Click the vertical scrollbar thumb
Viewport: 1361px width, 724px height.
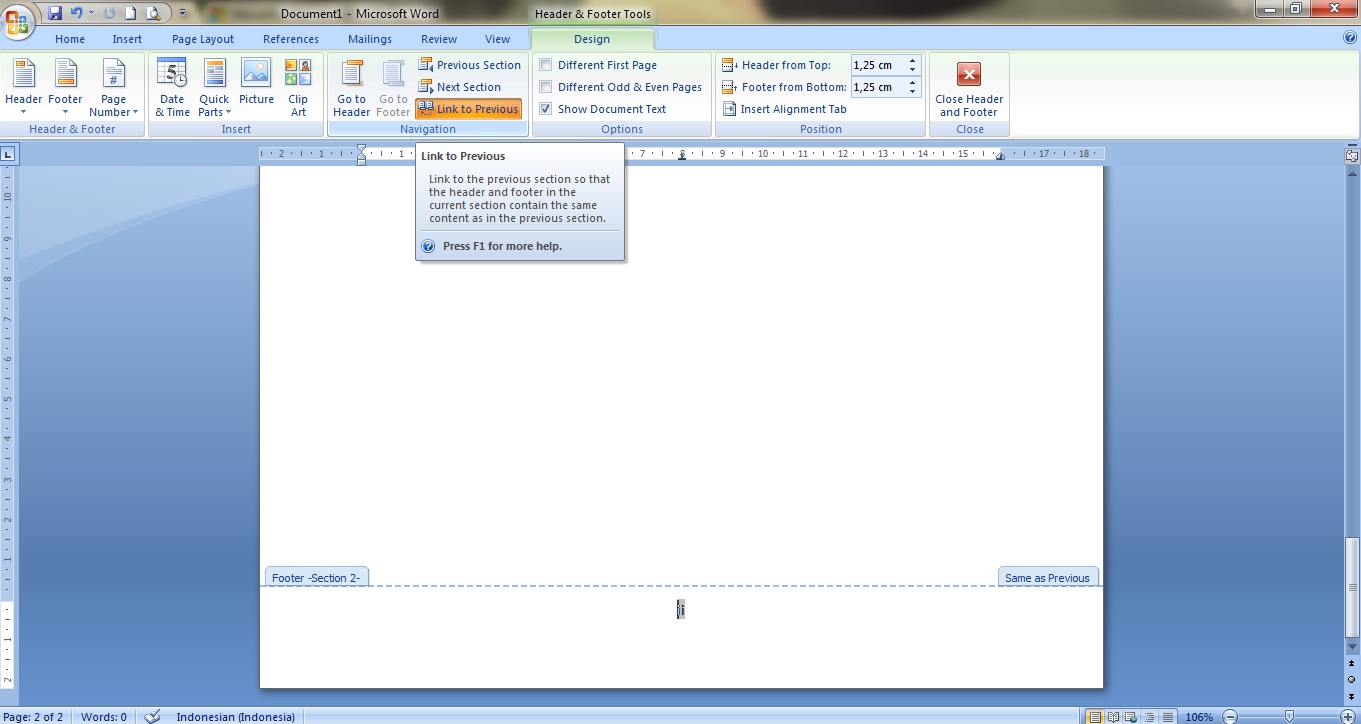coord(1352,587)
